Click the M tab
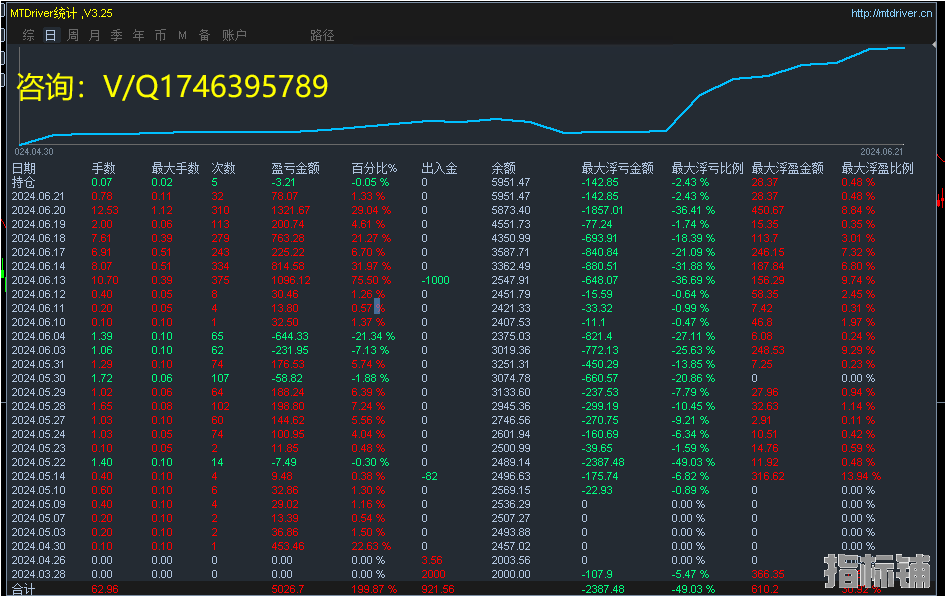The image size is (947, 596). click(182, 35)
